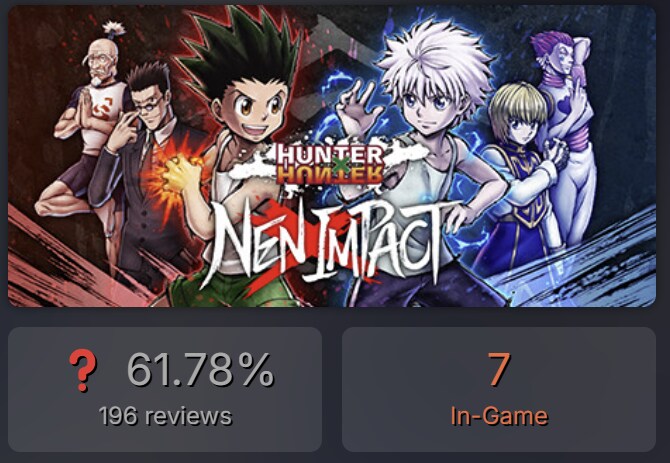Image resolution: width=670 pixels, height=463 pixels.
Task: Click Gon's glowing orange fist
Action: [177, 173]
